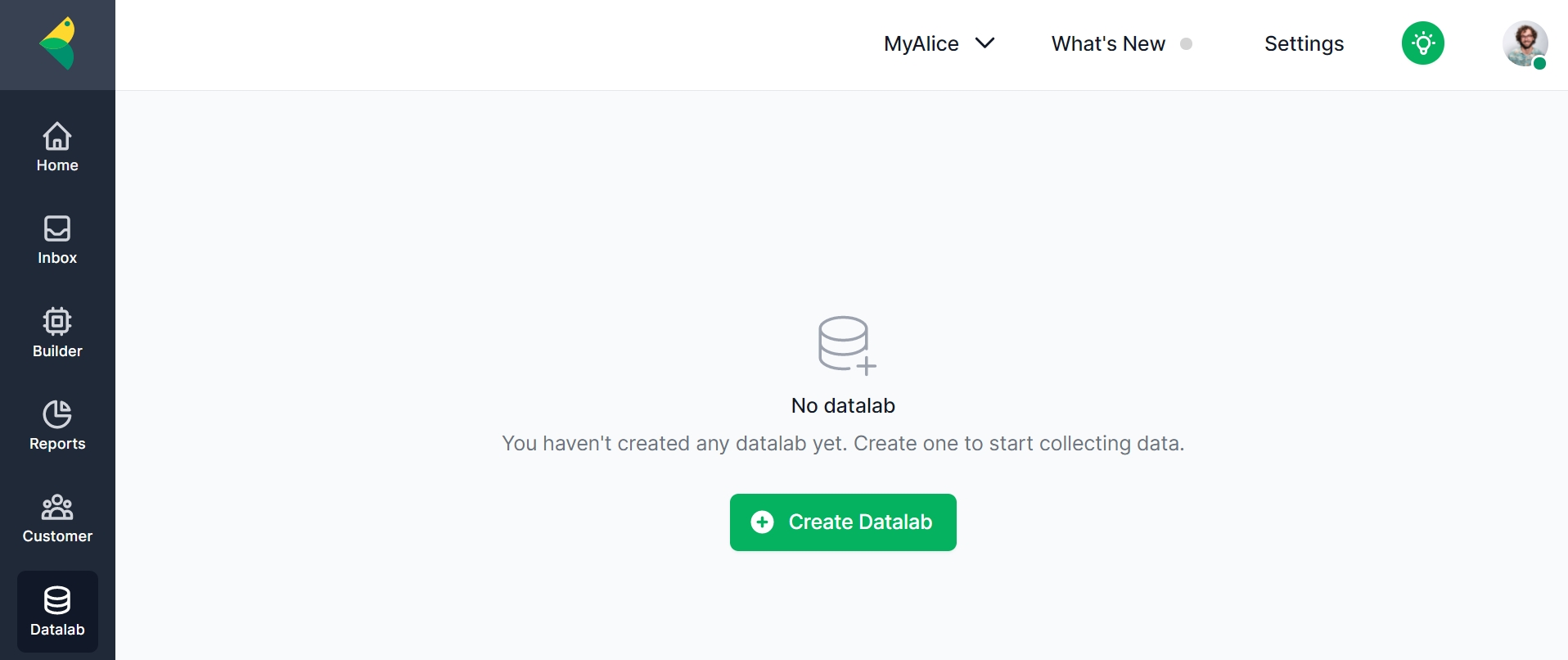Screen dimensions: 1568x660
Task: Click the No datalab heading
Action: tap(843, 406)
